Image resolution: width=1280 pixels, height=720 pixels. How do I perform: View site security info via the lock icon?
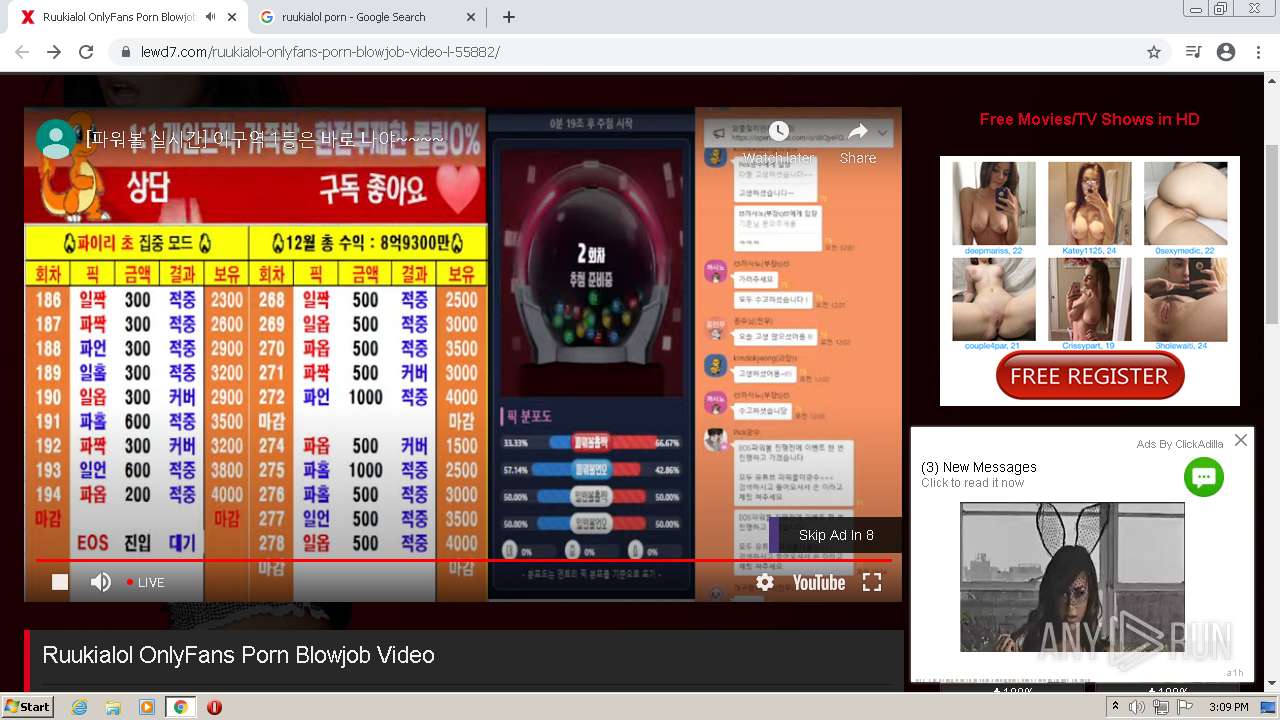point(126,52)
